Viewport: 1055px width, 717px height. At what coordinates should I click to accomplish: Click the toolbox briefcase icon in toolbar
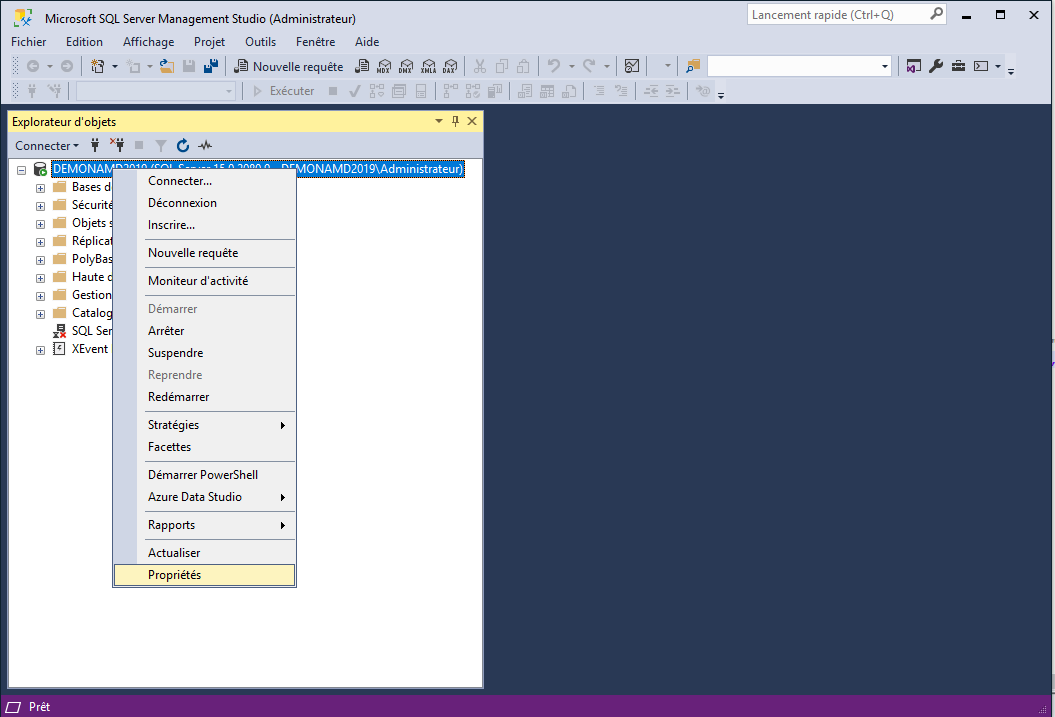point(958,67)
